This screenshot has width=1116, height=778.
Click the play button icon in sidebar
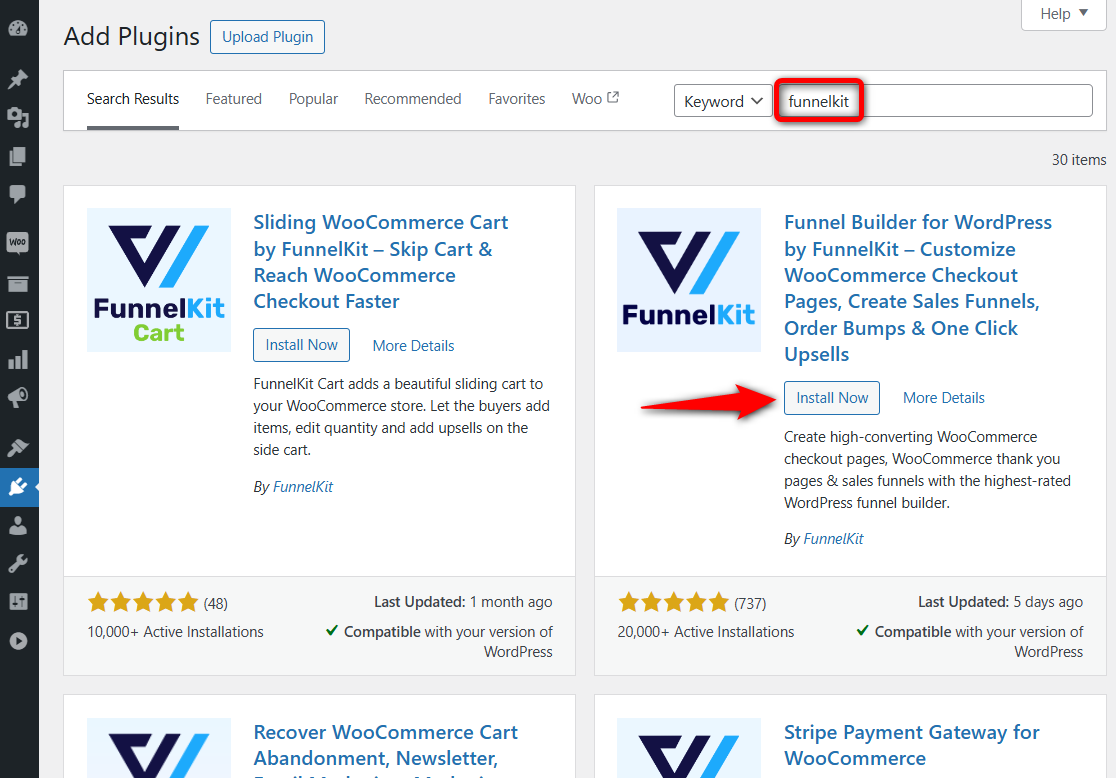click(18, 641)
